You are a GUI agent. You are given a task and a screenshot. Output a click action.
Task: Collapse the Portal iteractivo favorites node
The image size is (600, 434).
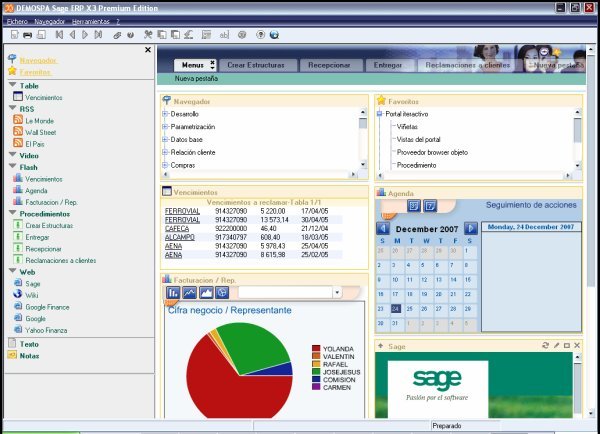coord(379,114)
